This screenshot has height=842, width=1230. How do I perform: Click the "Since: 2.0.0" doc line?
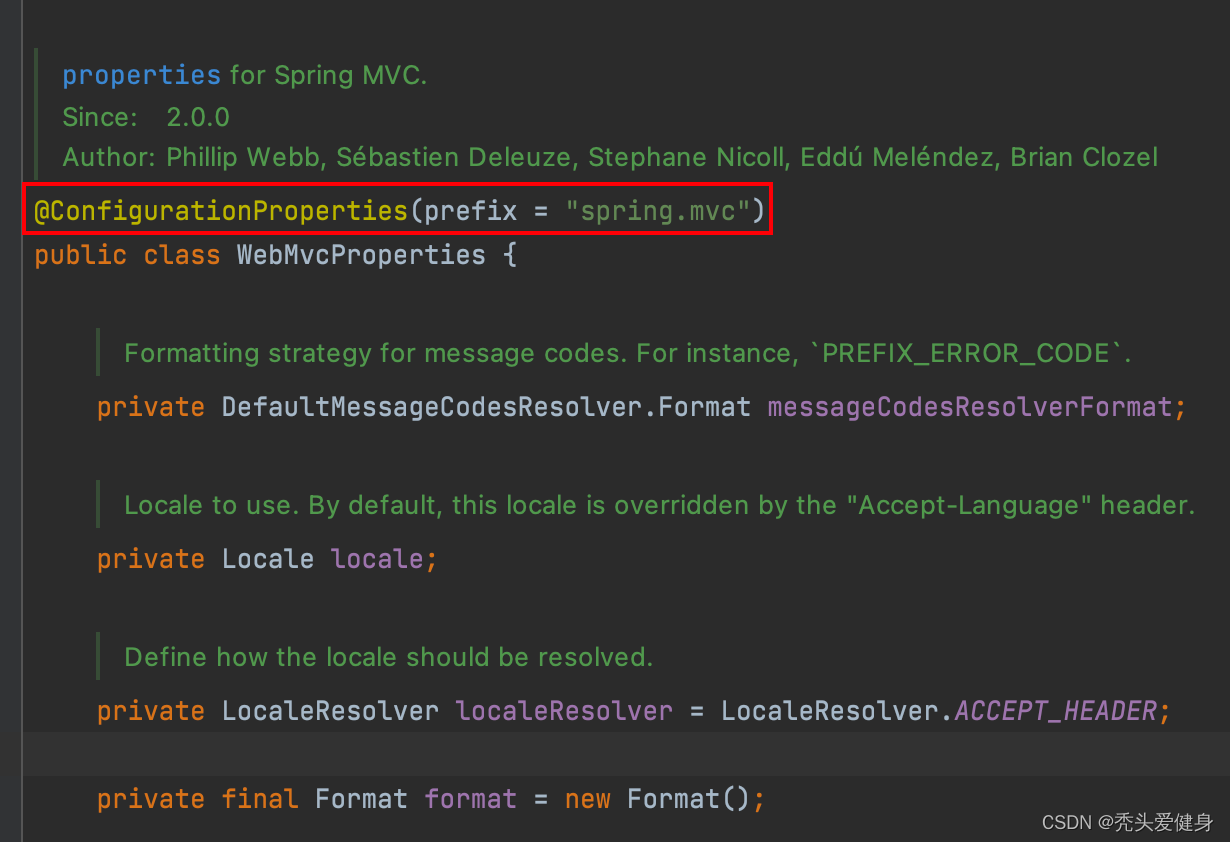(x=146, y=117)
